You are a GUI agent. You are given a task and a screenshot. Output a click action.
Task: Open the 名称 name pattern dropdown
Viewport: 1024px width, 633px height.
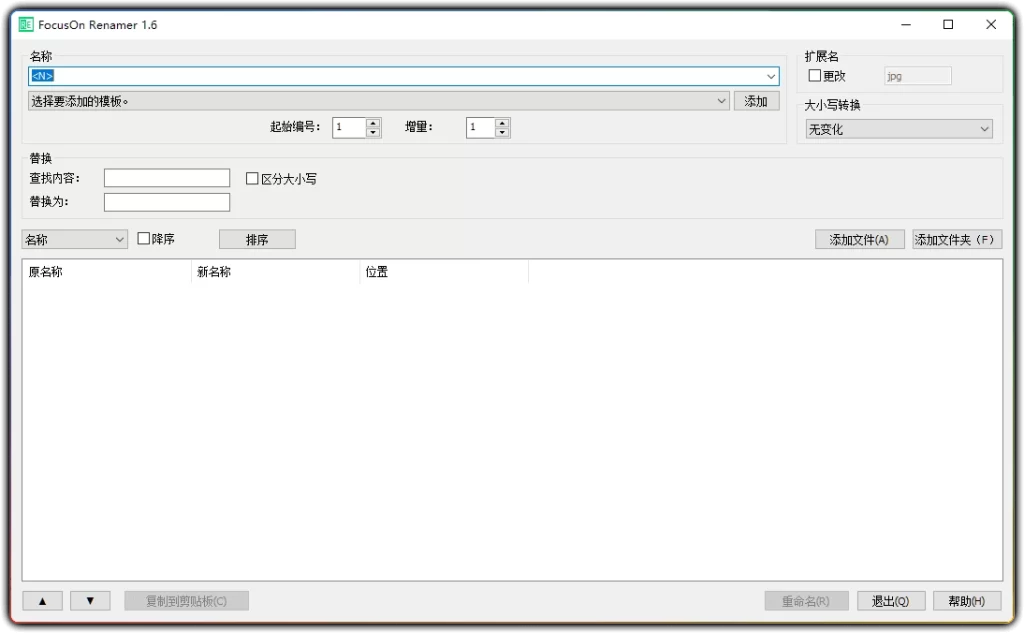[x=771, y=75]
